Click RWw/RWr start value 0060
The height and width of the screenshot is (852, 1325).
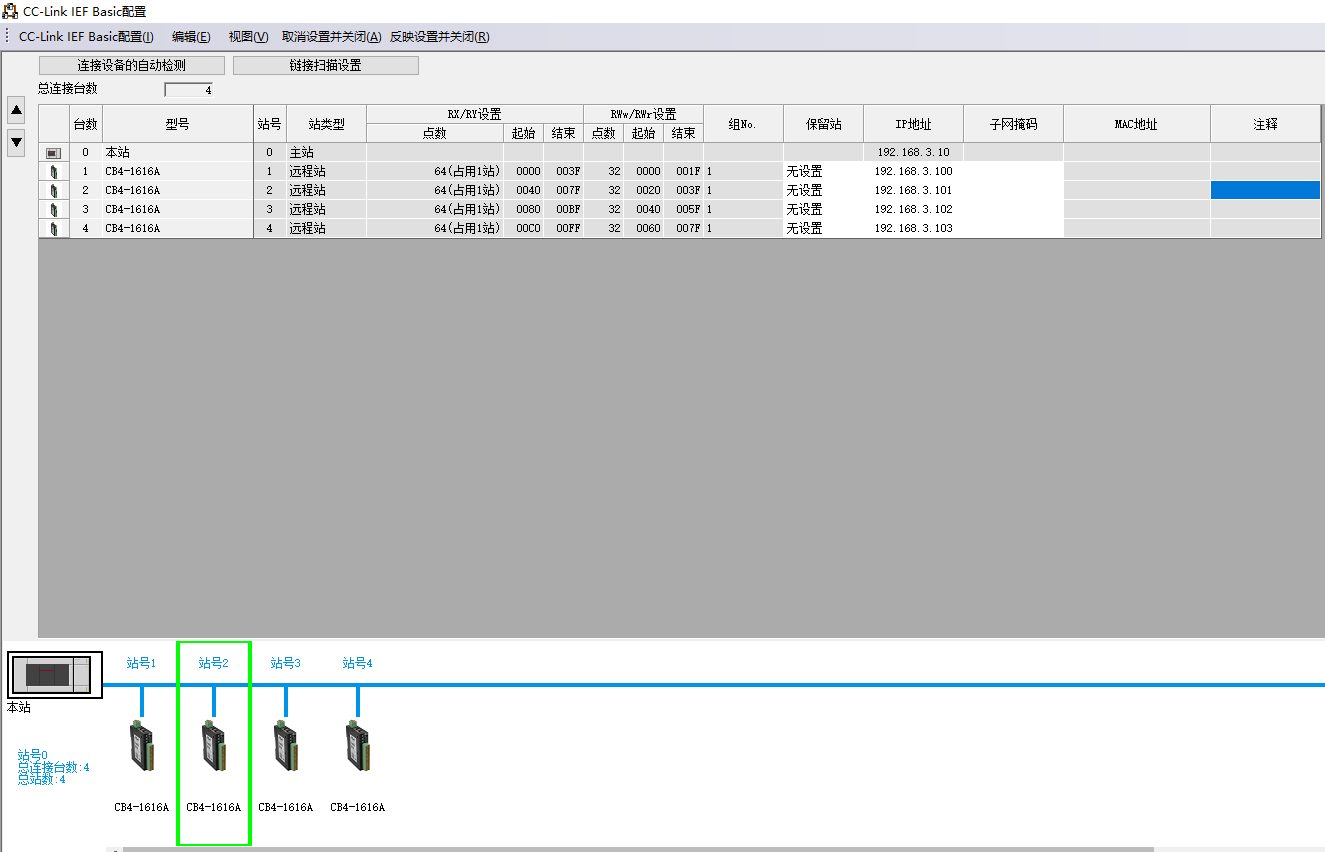pyautogui.click(x=644, y=229)
